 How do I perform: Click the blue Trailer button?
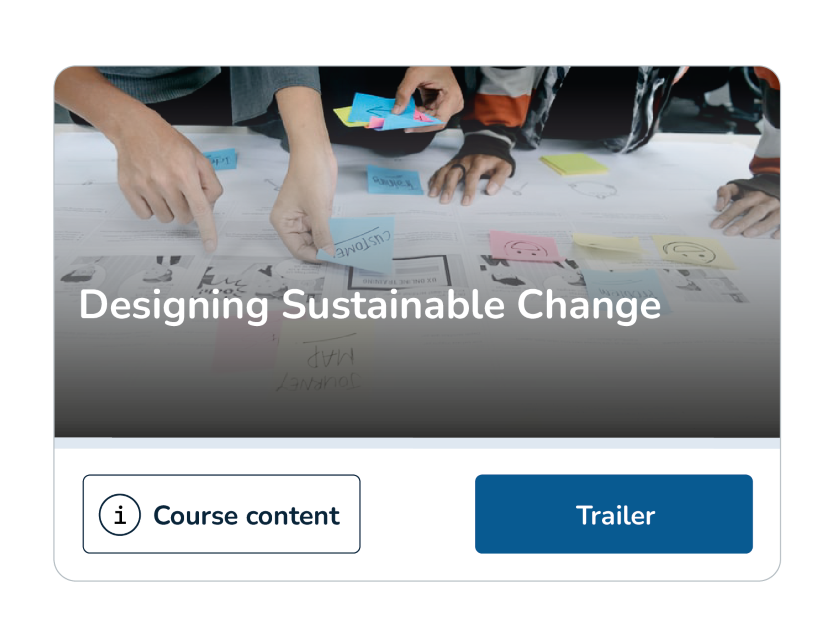click(614, 514)
